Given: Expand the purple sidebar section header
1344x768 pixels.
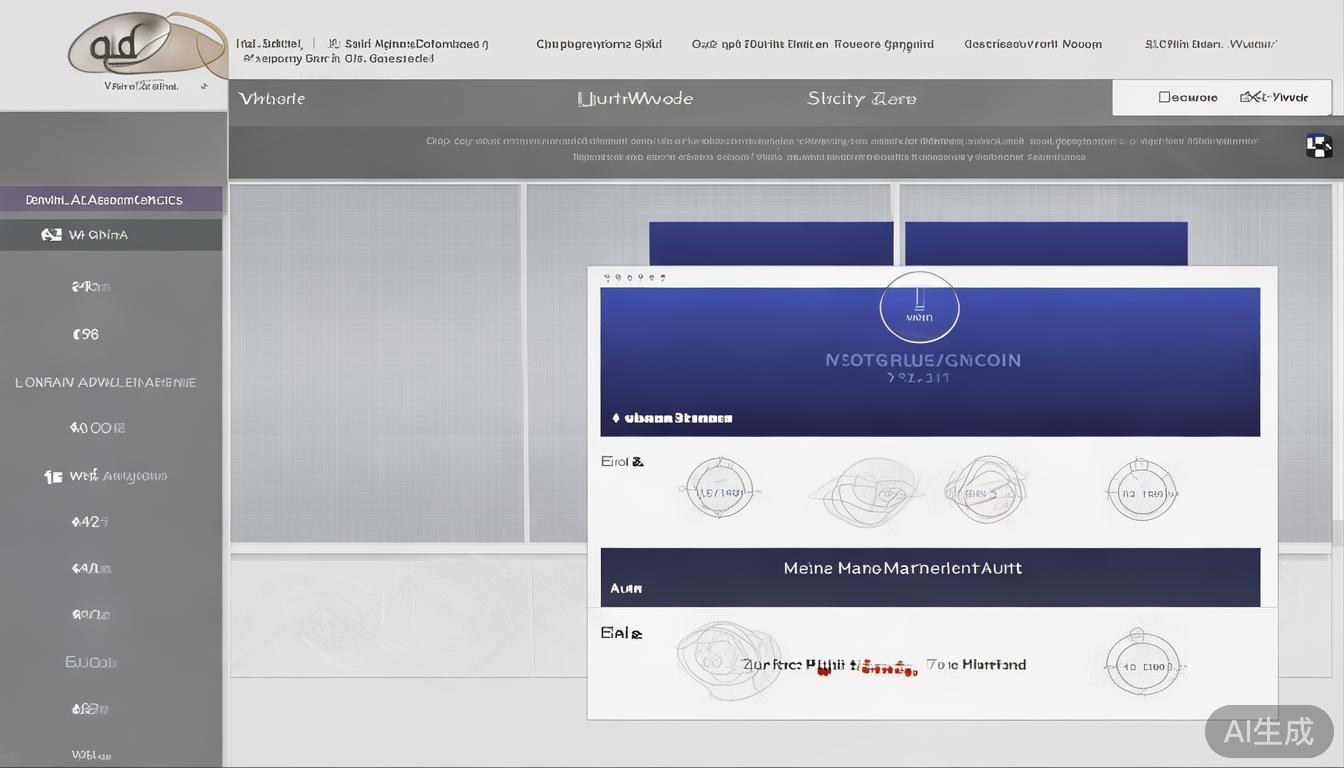Looking at the screenshot, I should coord(110,199).
